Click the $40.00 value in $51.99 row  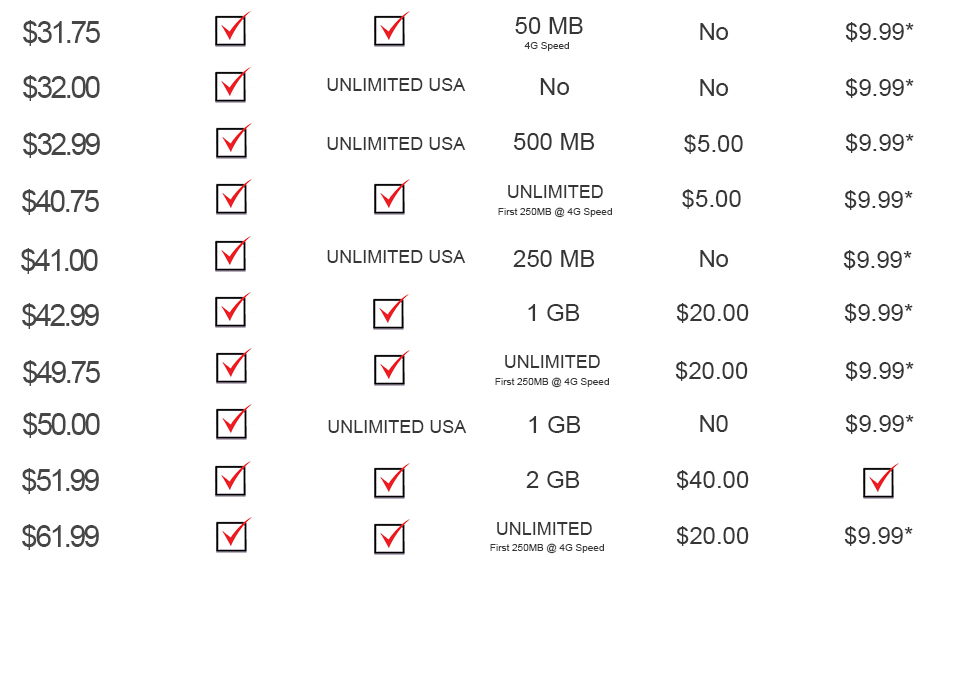[712, 480]
